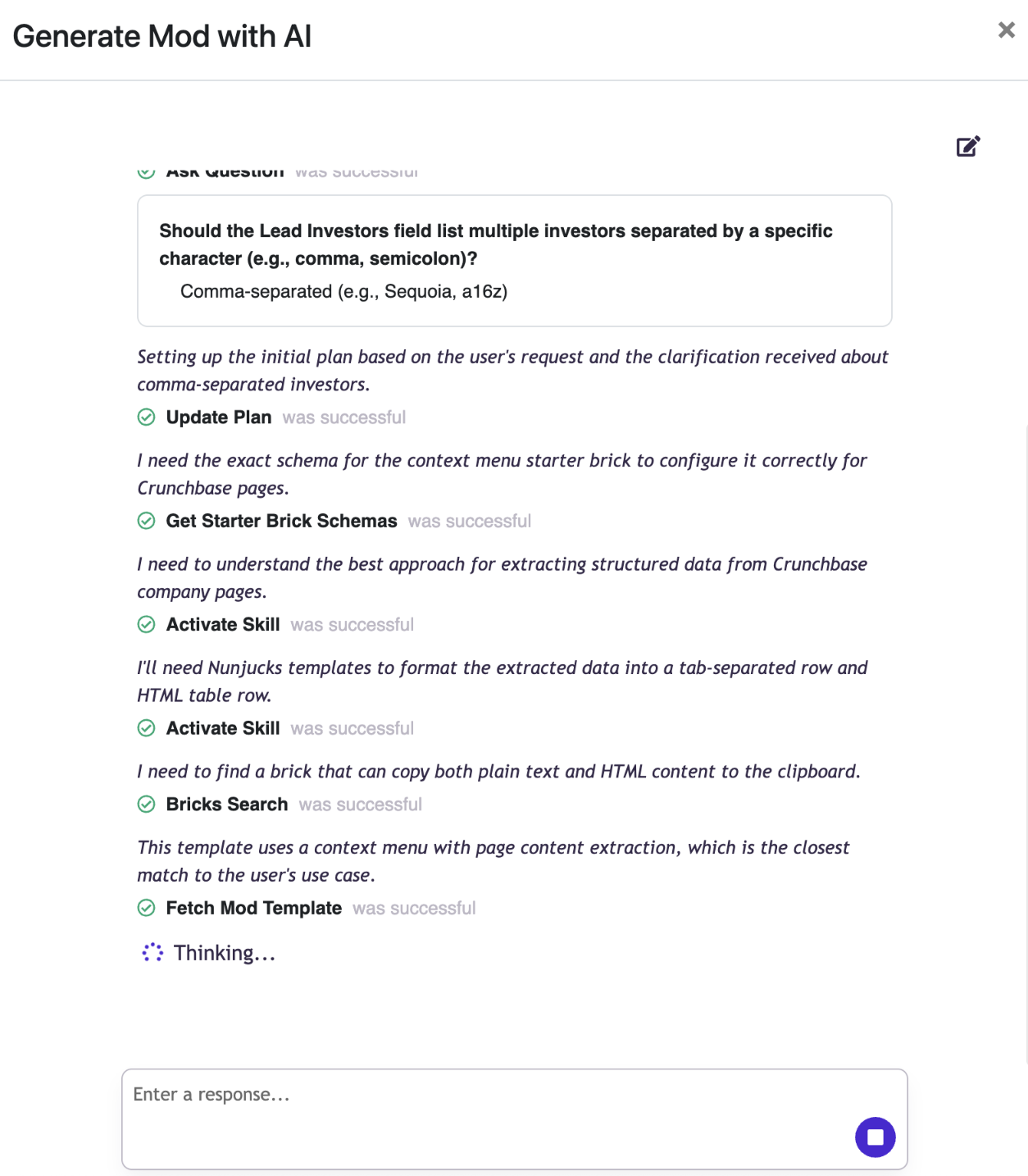The height and width of the screenshot is (1176, 1028).
Task: Click the Get Starter Brick Schemas checkmark
Action: [x=147, y=521]
